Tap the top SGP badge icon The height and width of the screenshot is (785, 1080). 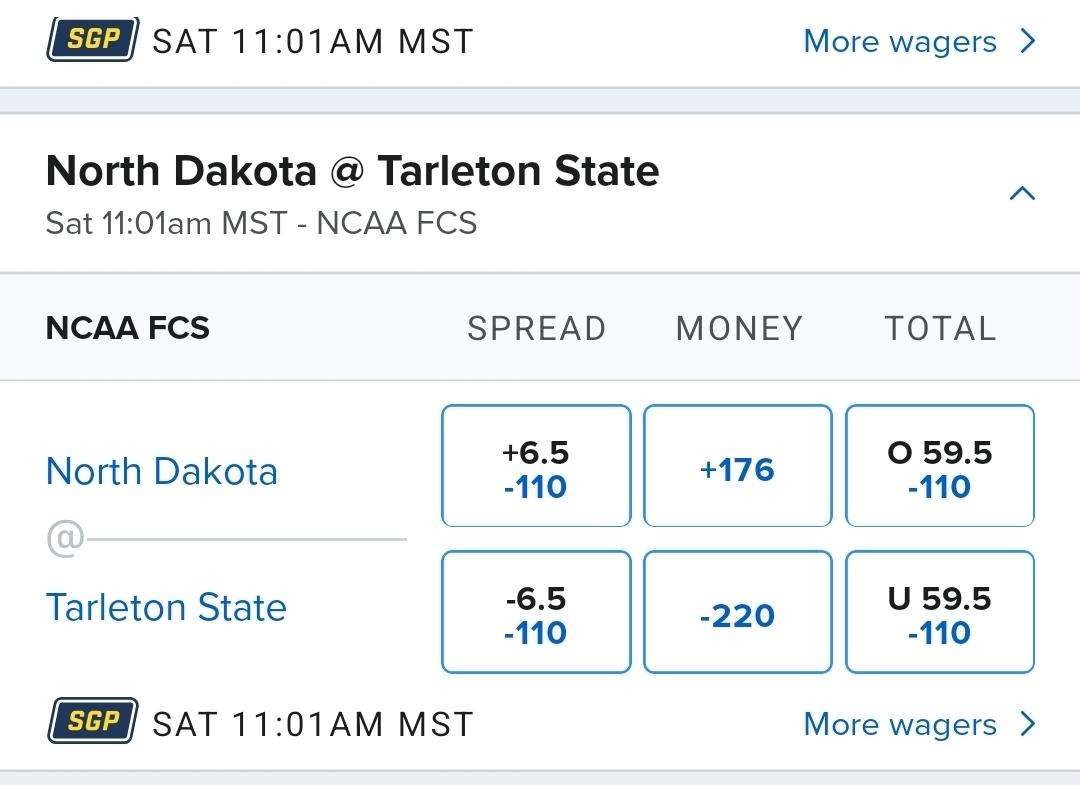point(92,41)
